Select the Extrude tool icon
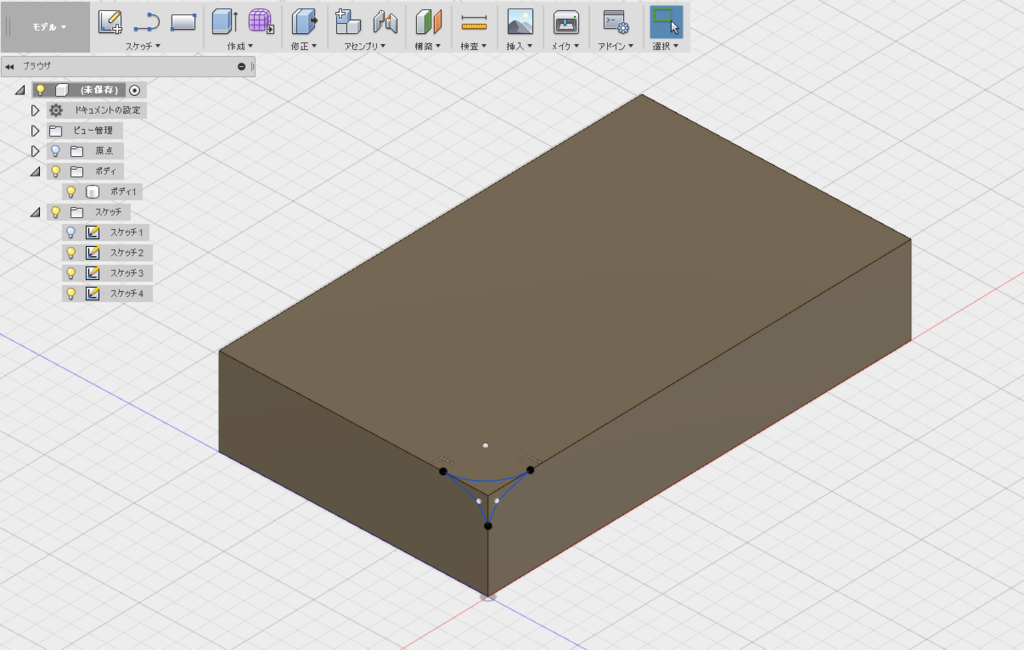The image size is (1024, 650). [x=225, y=22]
